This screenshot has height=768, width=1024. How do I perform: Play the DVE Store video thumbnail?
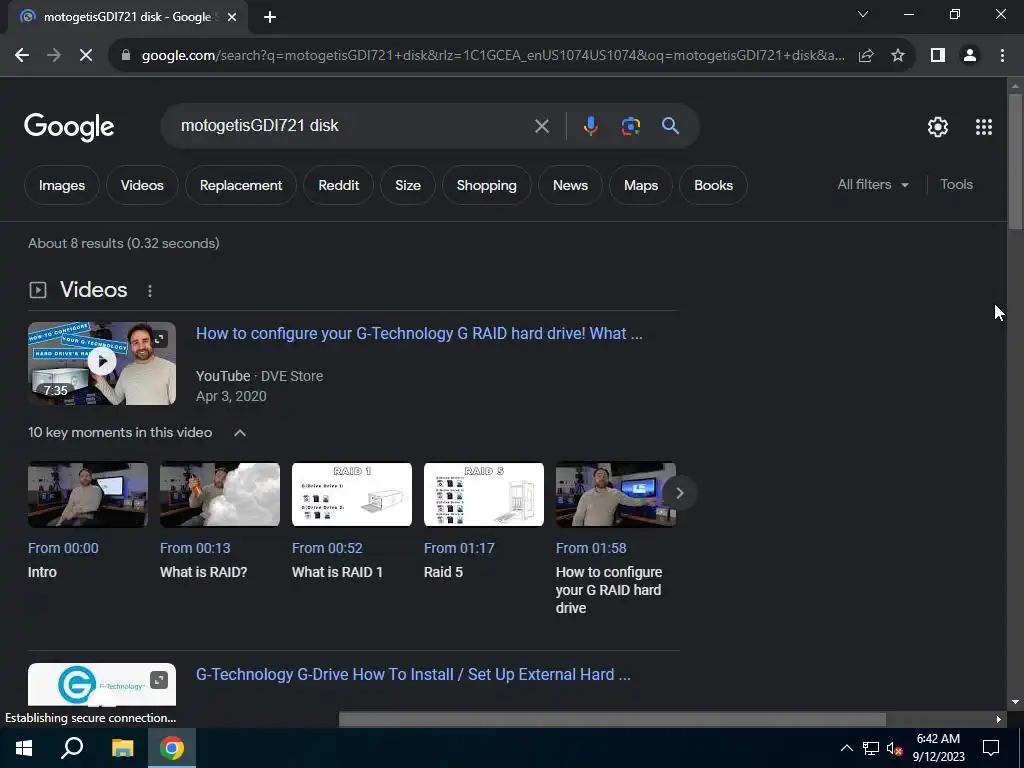102,363
